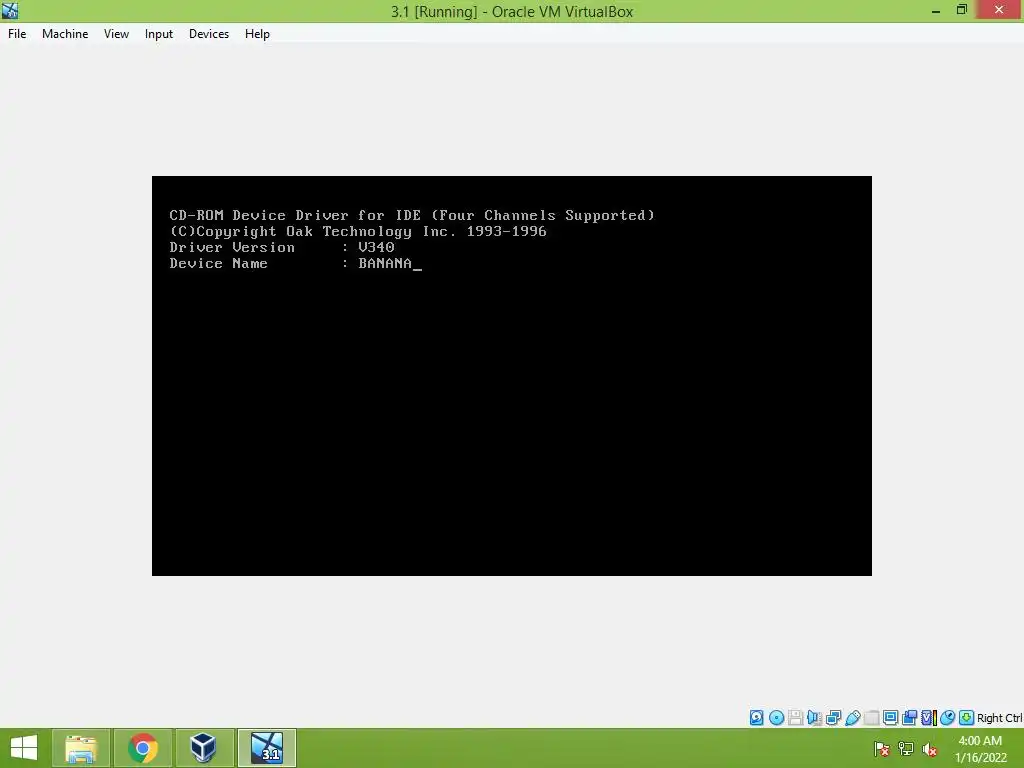
Task: Click the VirtualBox icon in the title bar
Action: tap(10, 10)
